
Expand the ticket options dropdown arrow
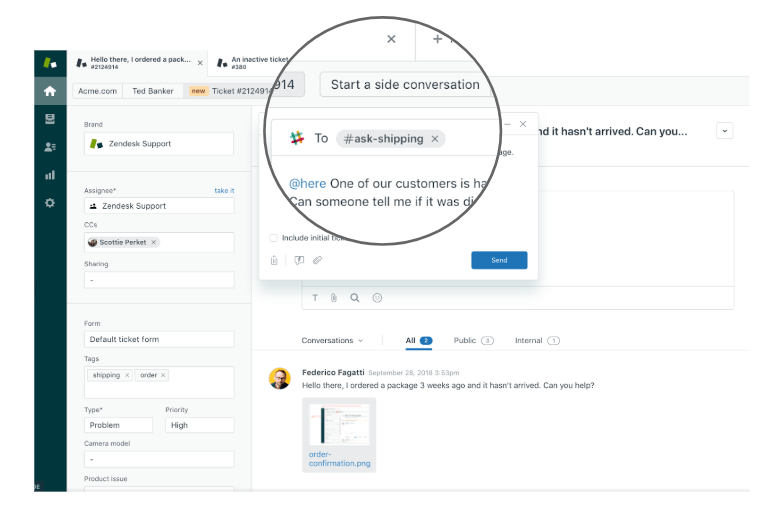(x=725, y=131)
